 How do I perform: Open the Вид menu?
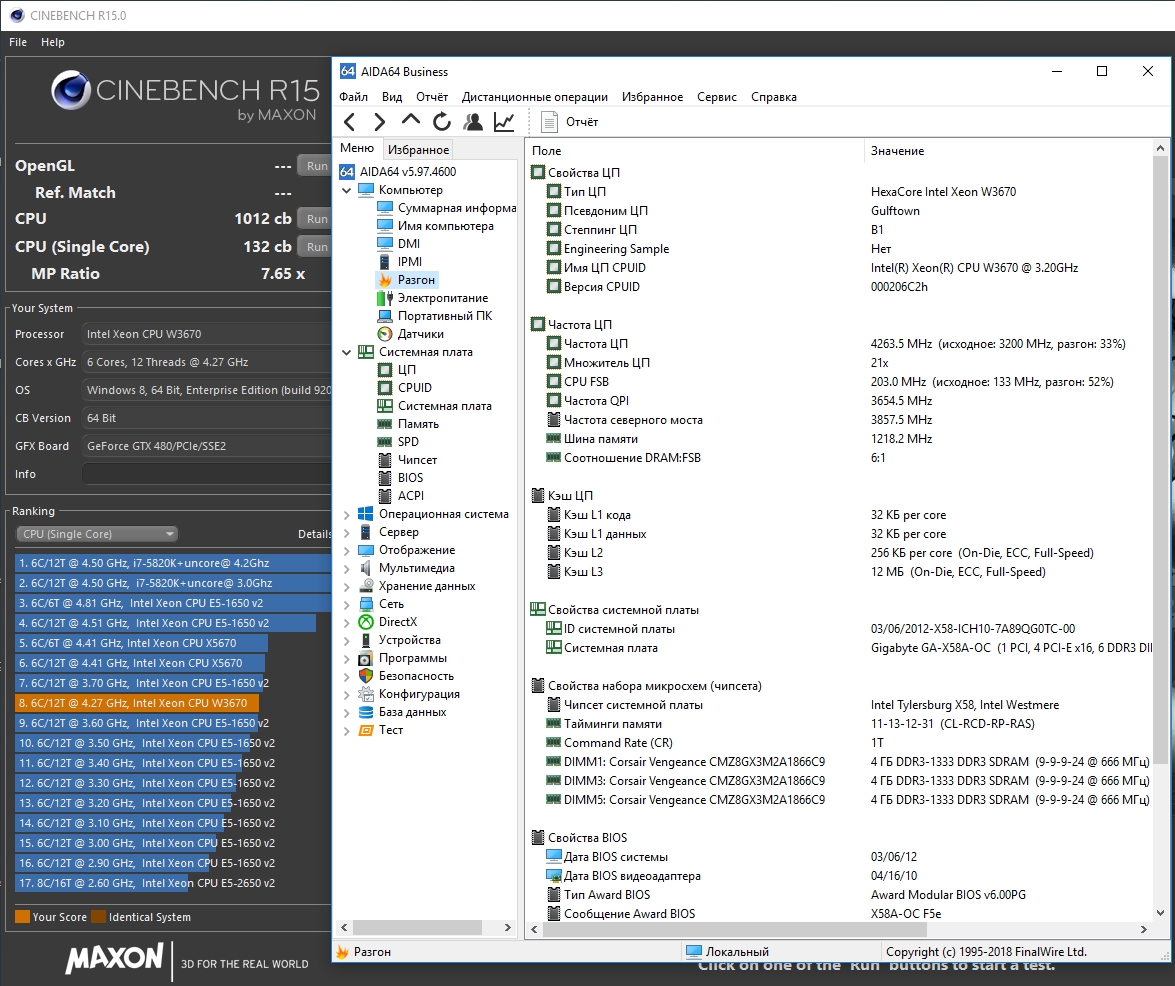click(392, 97)
